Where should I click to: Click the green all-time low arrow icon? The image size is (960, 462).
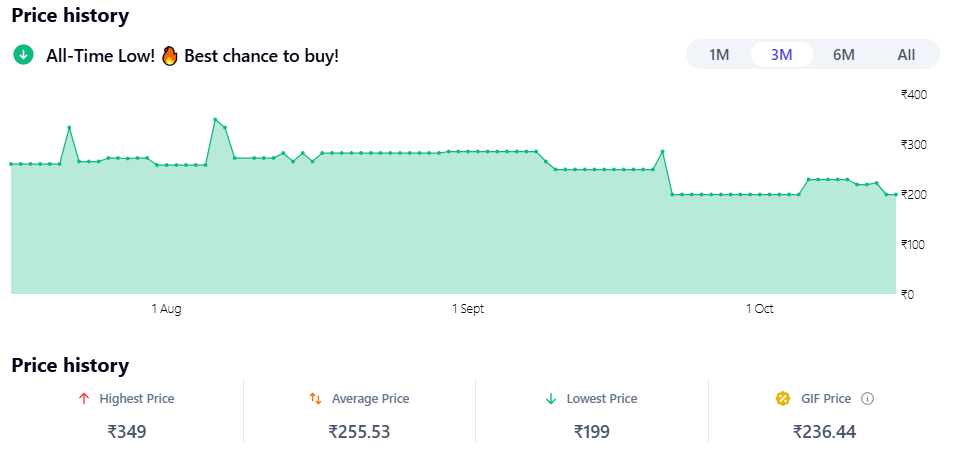pyautogui.click(x=23, y=55)
